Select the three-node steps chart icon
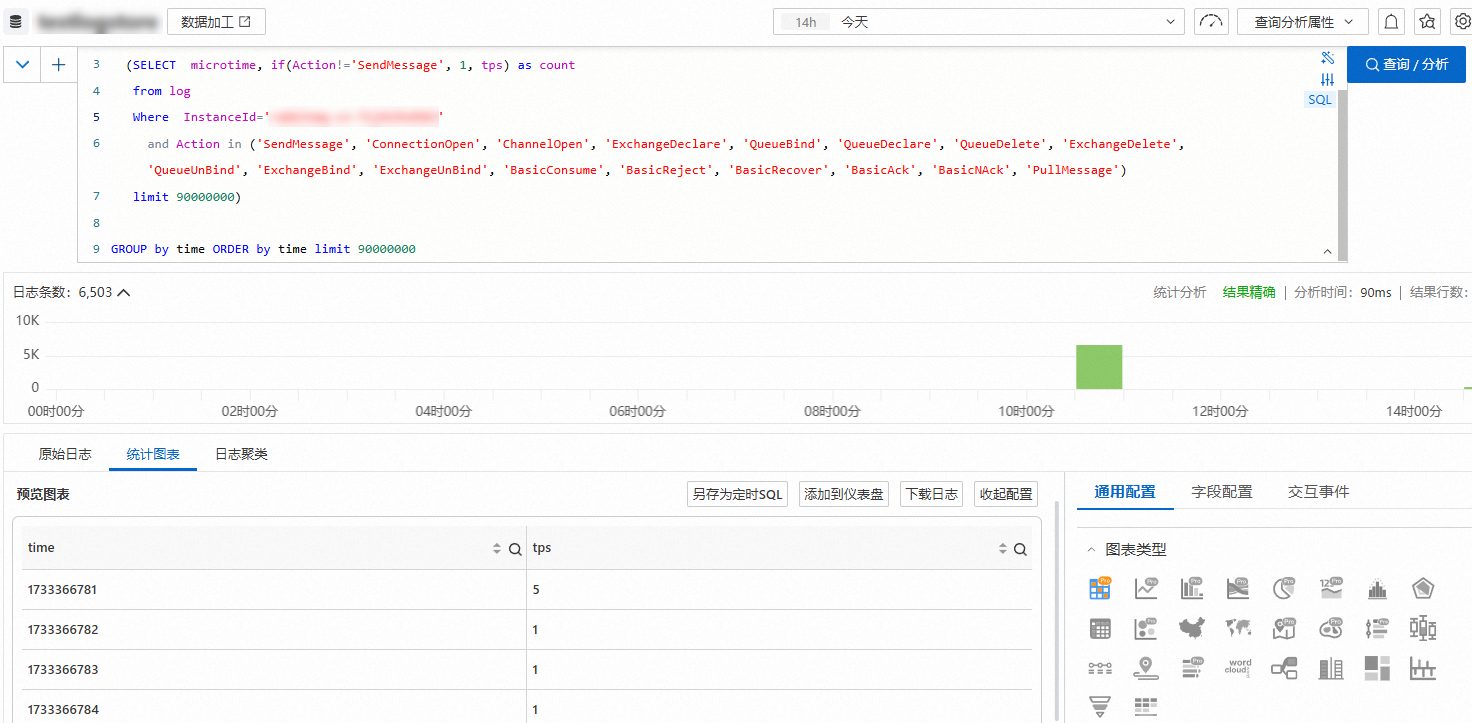This screenshot has width=1472, height=723. coord(1100,668)
